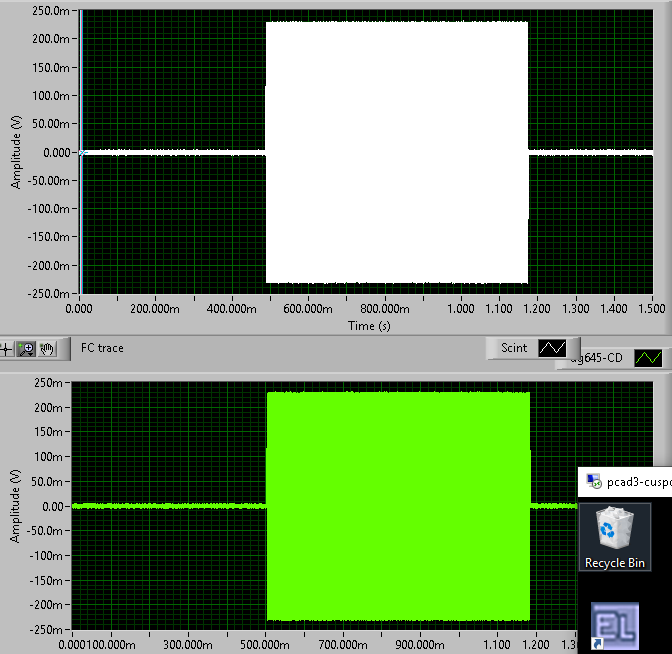Click inside the green FC trace waveform

click(x=398, y=506)
